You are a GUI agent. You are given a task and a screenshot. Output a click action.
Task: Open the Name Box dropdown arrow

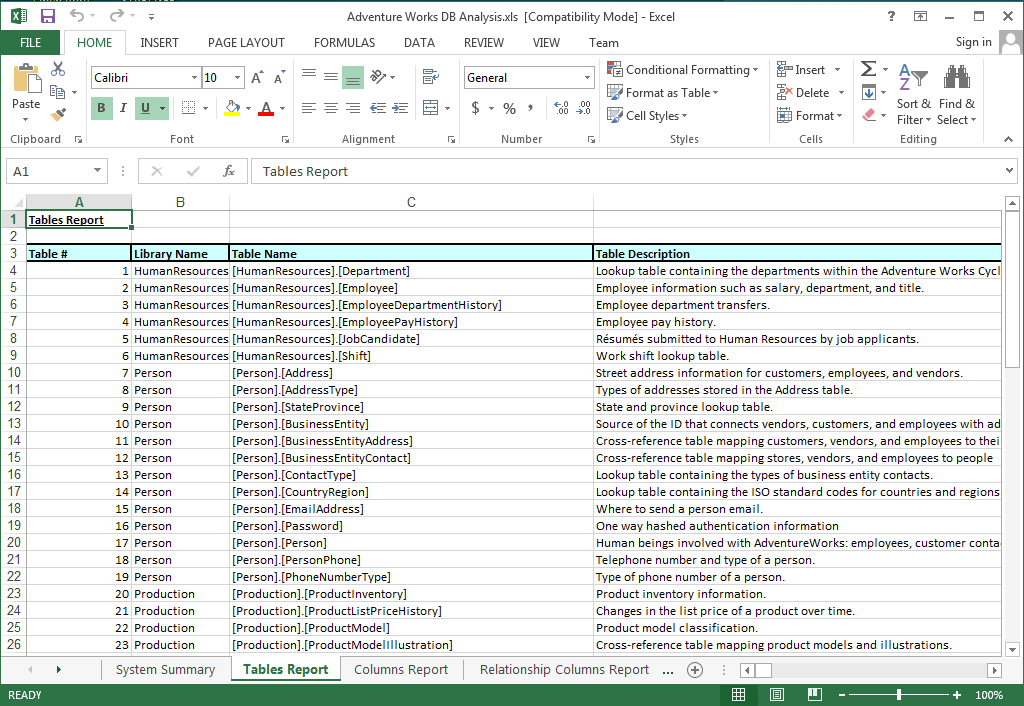[97, 170]
